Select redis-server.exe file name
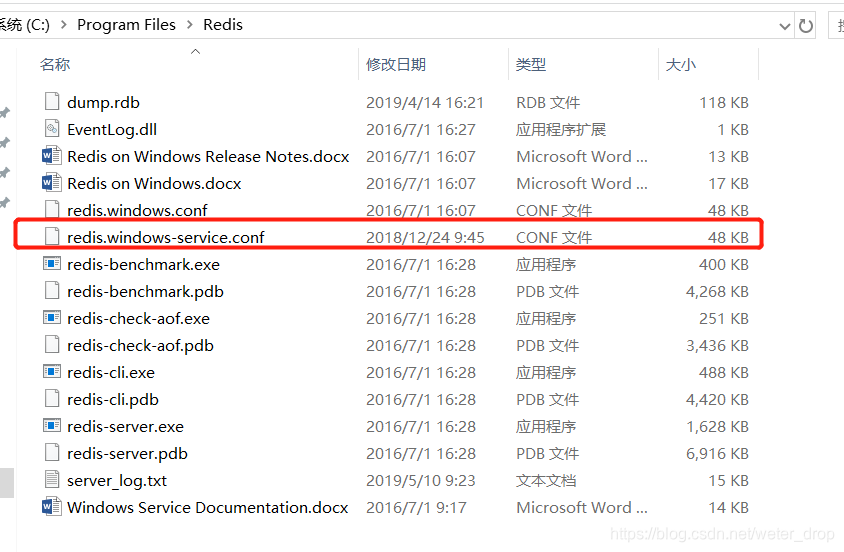The width and height of the screenshot is (844, 552). click(x=125, y=426)
